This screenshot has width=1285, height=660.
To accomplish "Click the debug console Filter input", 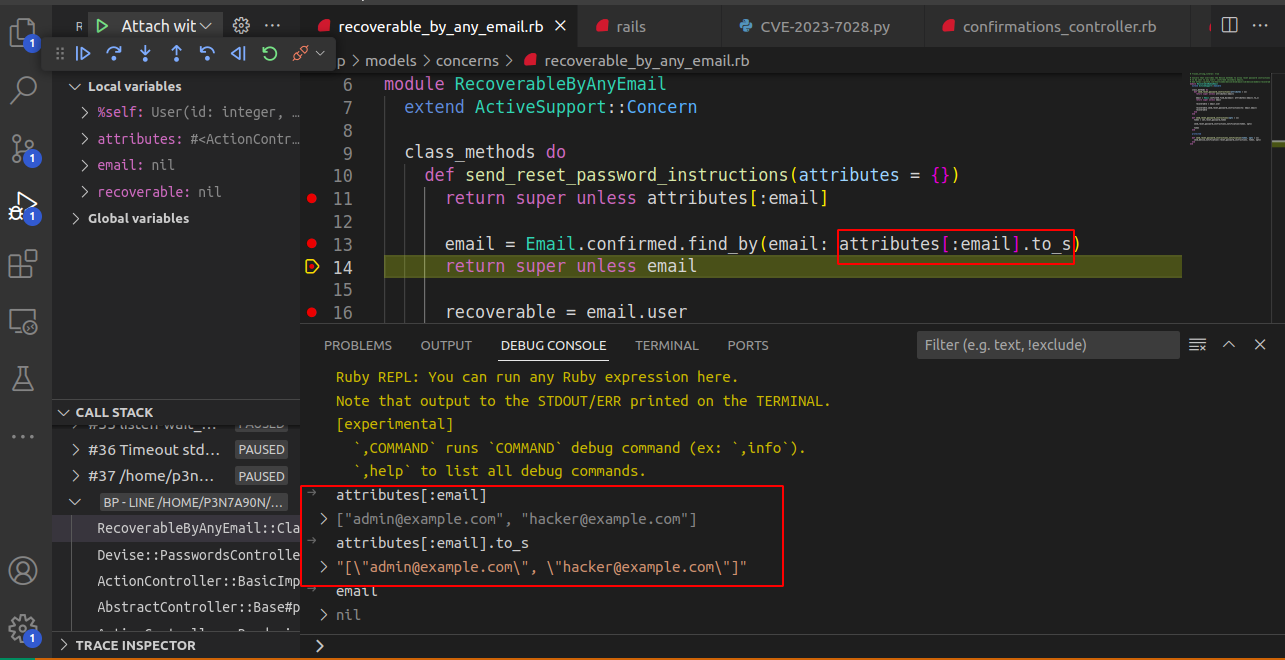I will [x=1048, y=345].
